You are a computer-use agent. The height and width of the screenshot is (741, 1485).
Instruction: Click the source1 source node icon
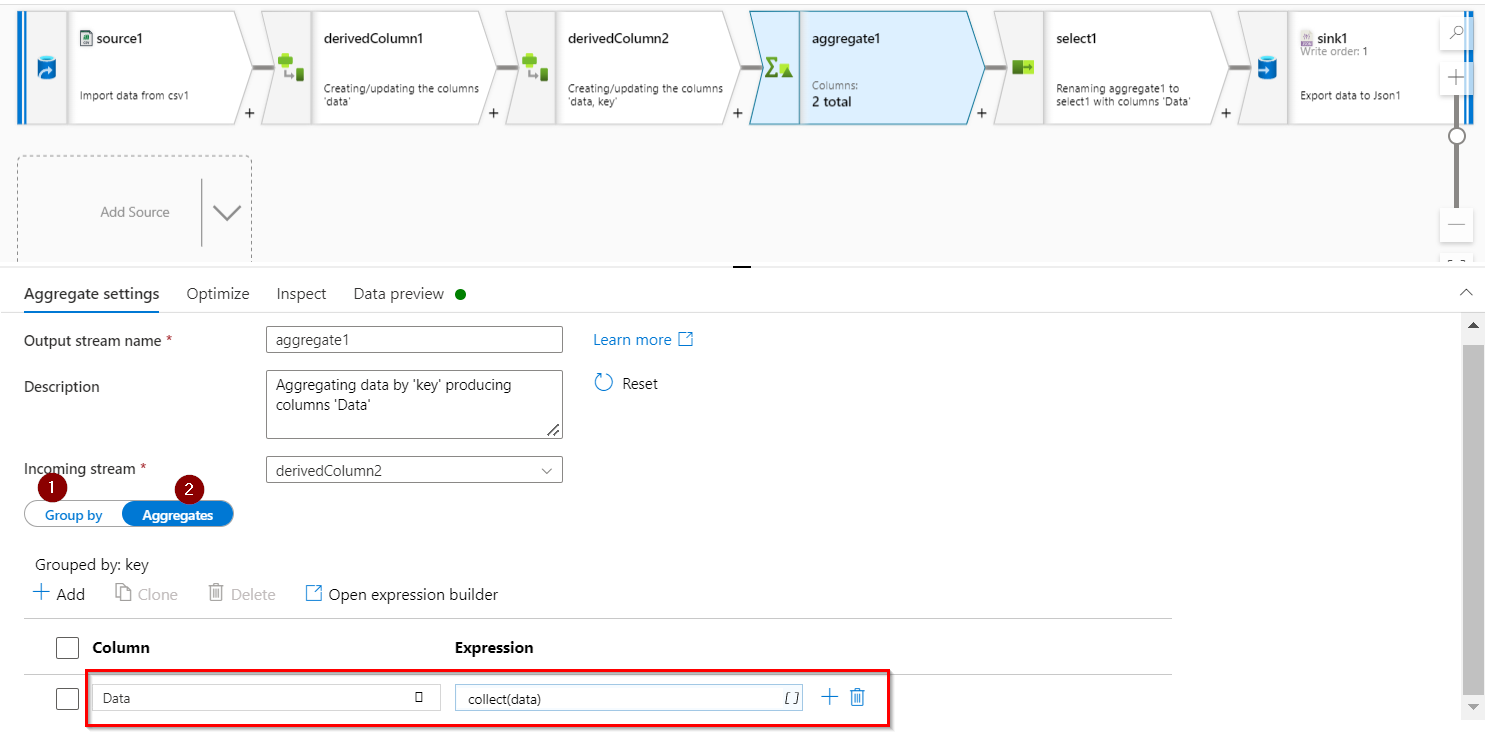click(x=46, y=68)
